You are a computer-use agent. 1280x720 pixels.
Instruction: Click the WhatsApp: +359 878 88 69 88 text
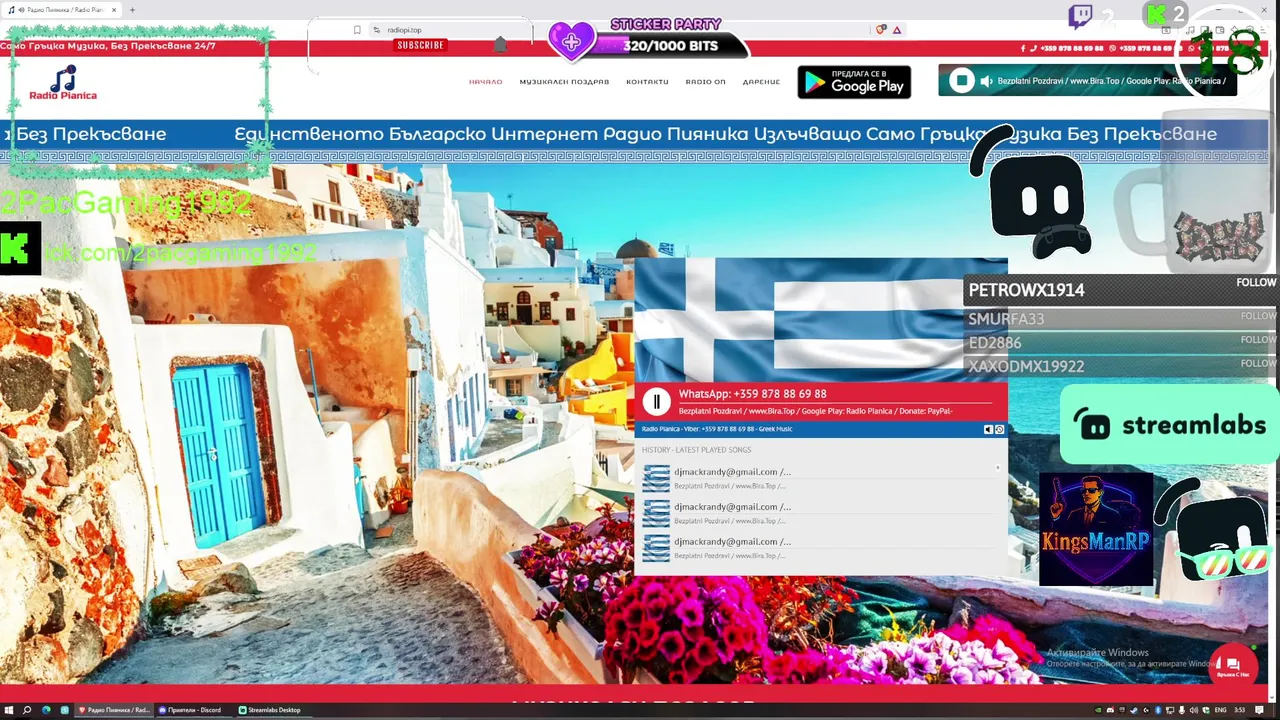752,394
